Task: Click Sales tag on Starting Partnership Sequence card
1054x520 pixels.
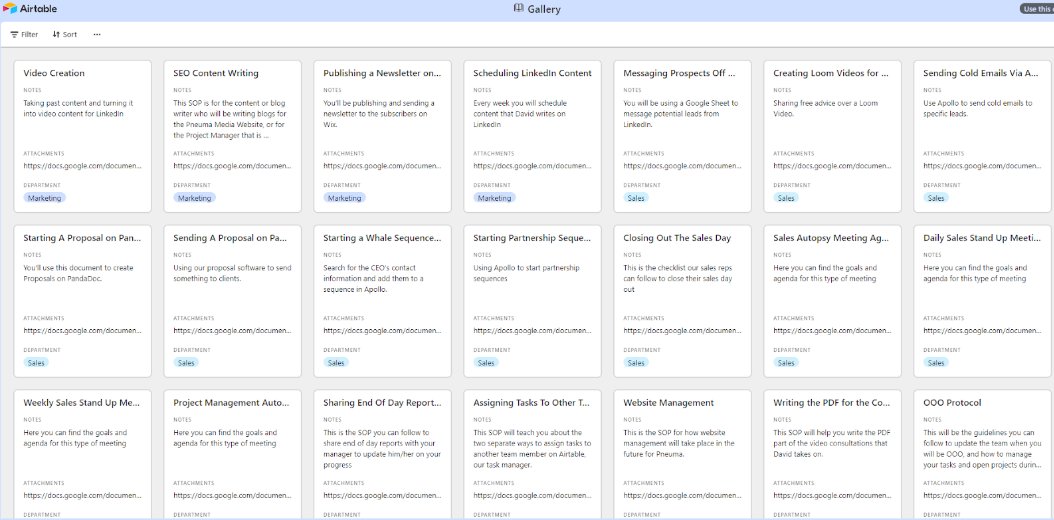Action: click(486, 363)
